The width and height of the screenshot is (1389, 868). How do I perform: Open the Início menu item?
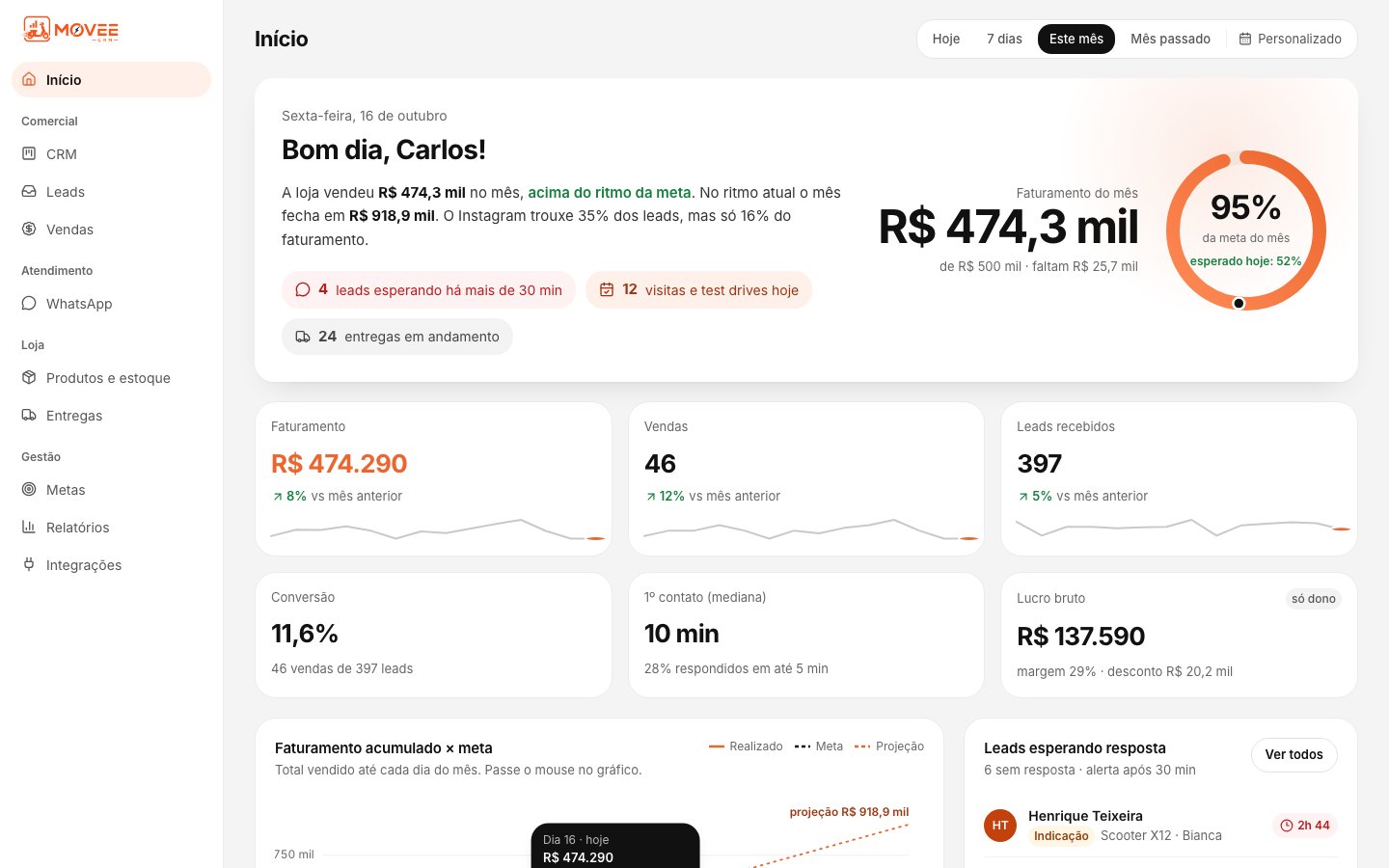pyautogui.click(x=111, y=80)
